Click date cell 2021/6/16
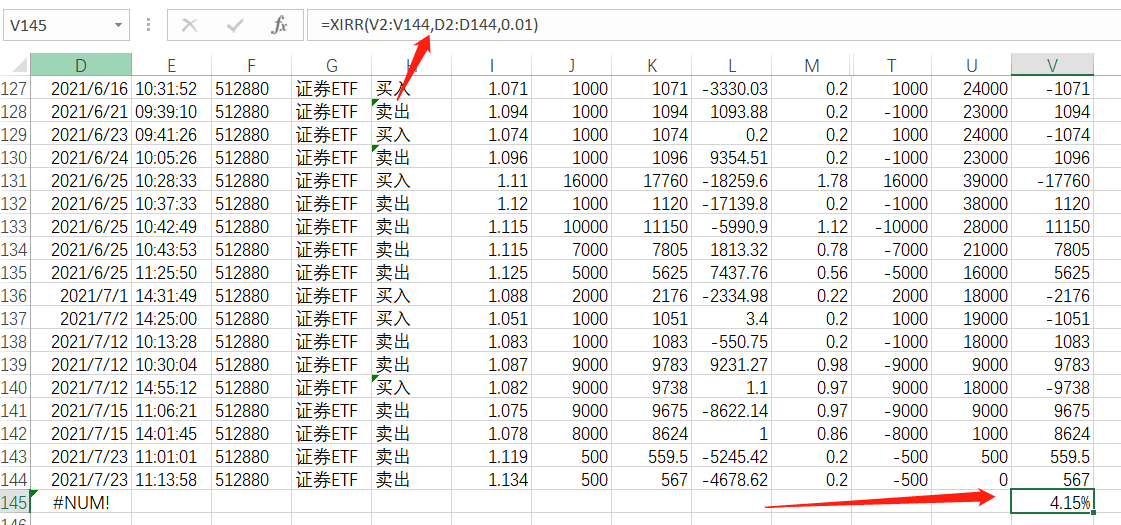The height and width of the screenshot is (525, 1121). click(81, 89)
